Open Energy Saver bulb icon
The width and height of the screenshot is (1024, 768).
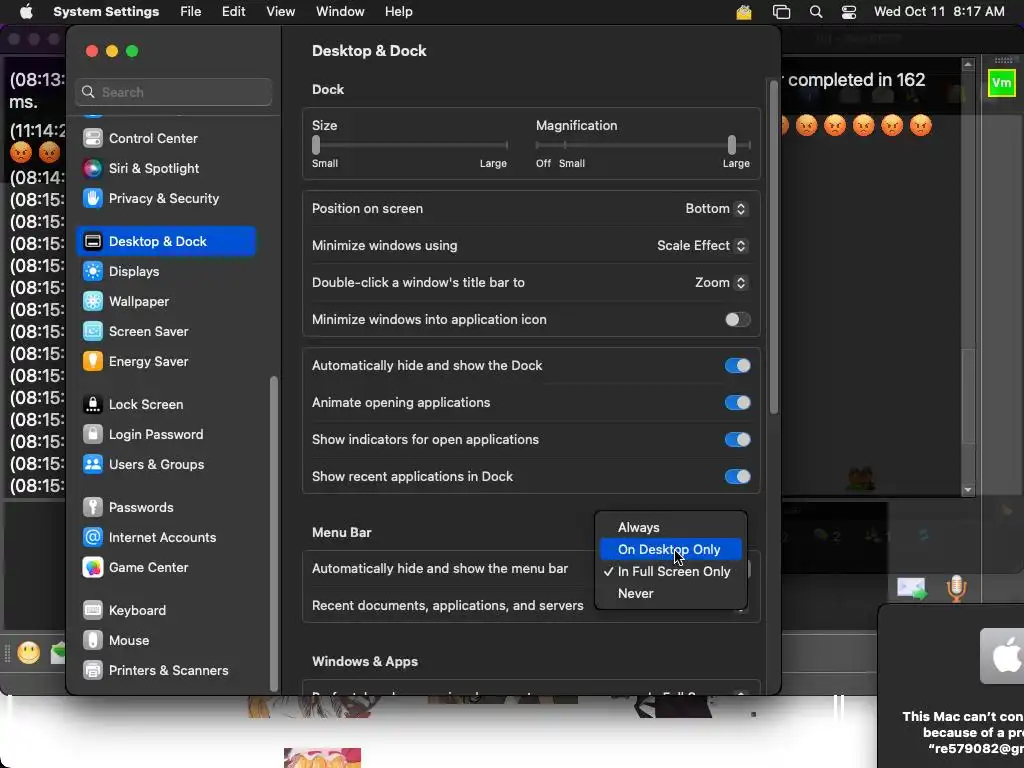point(93,362)
